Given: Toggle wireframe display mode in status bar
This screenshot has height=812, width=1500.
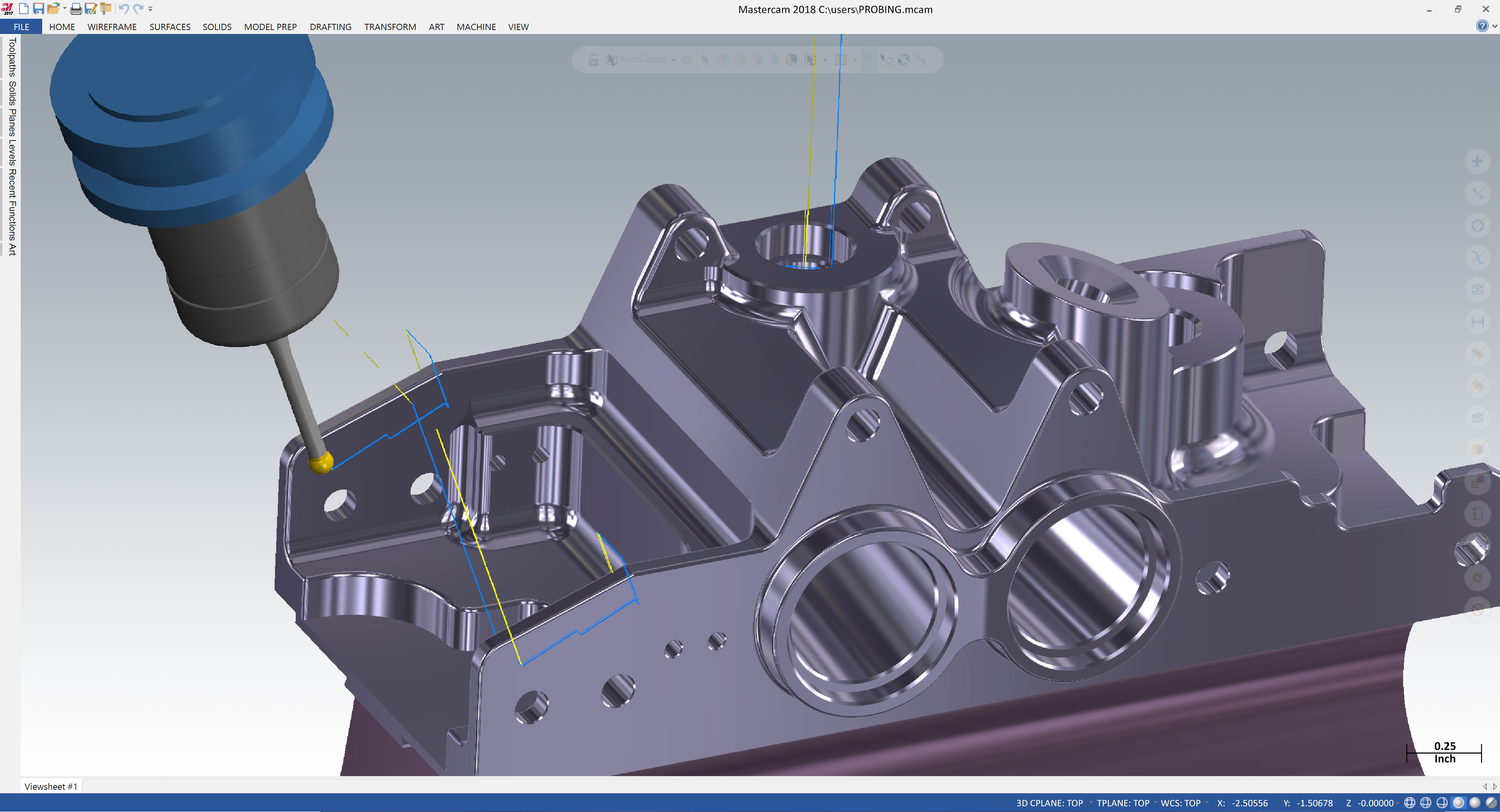Looking at the screenshot, I should [1410, 803].
